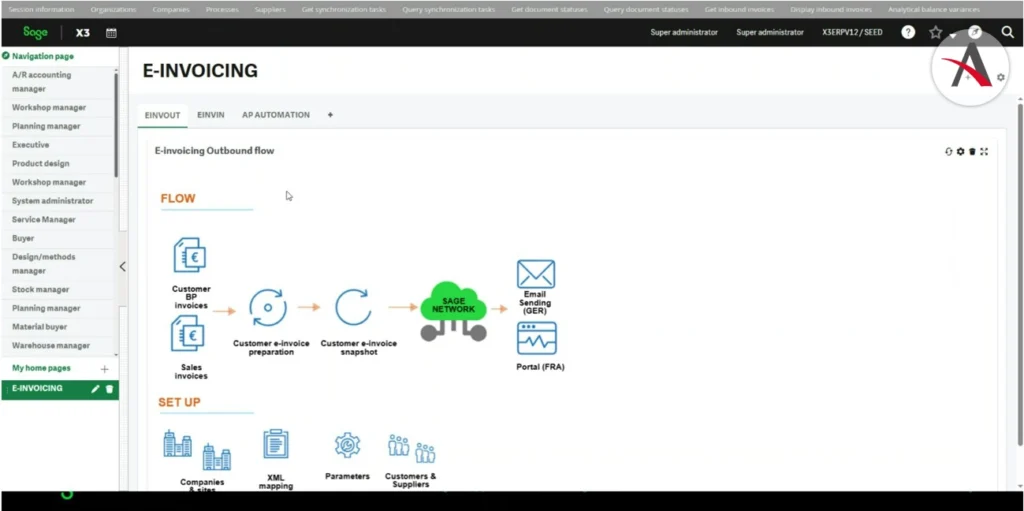Open Suppliers in the top bar
Viewport: 1024px width, 511px height.
click(270, 10)
